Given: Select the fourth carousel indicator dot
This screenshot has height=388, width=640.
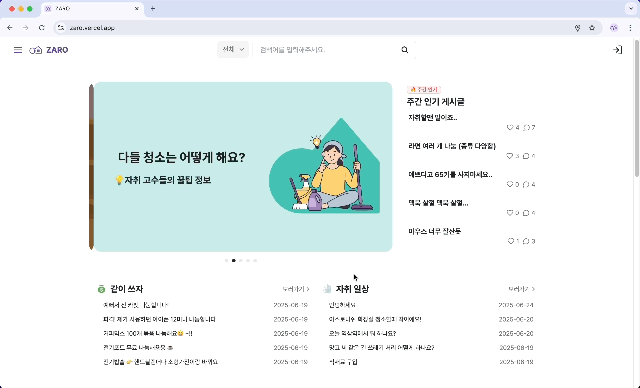Looking at the screenshot, I should pos(248,260).
